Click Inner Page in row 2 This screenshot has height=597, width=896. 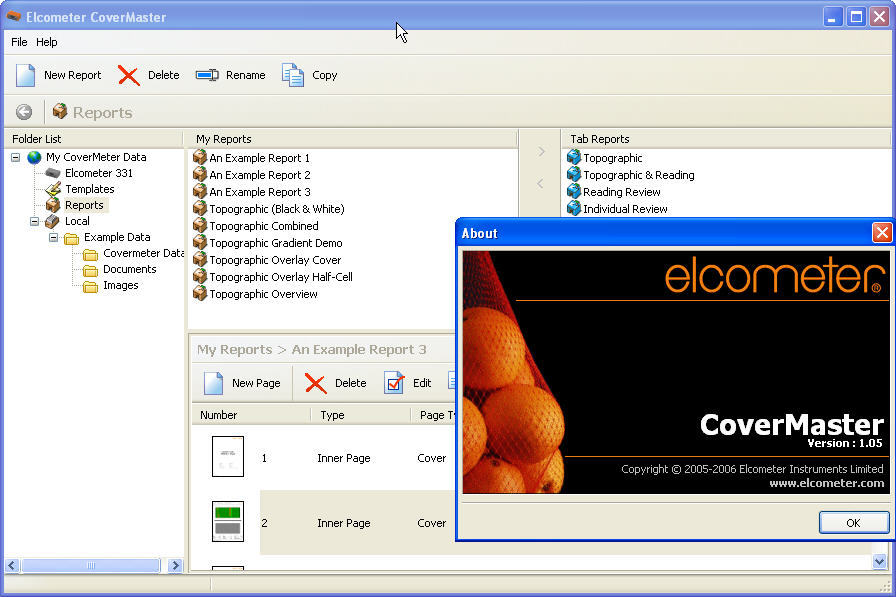(343, 523)
